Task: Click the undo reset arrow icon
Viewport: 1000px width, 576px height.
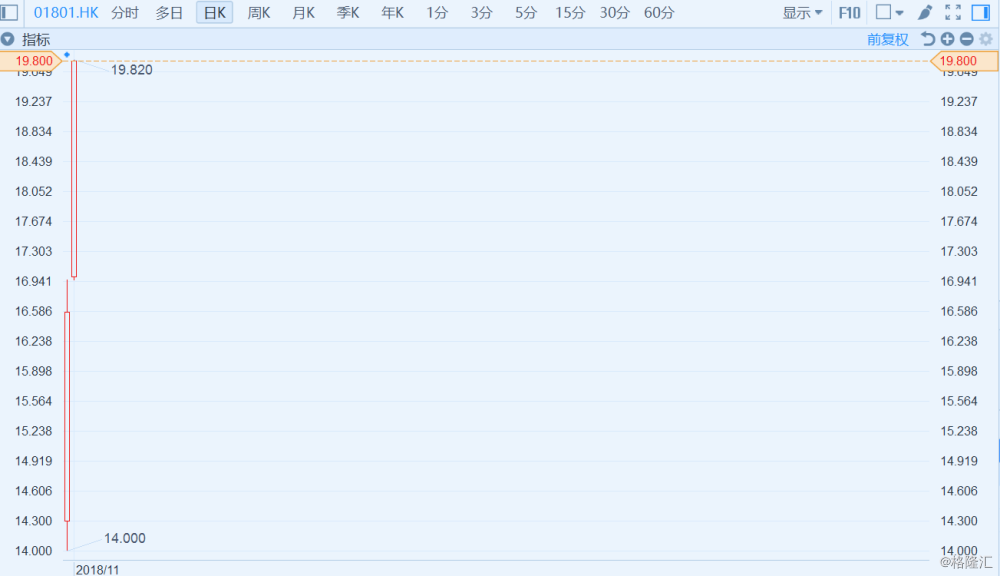Action: pos(928,40)
